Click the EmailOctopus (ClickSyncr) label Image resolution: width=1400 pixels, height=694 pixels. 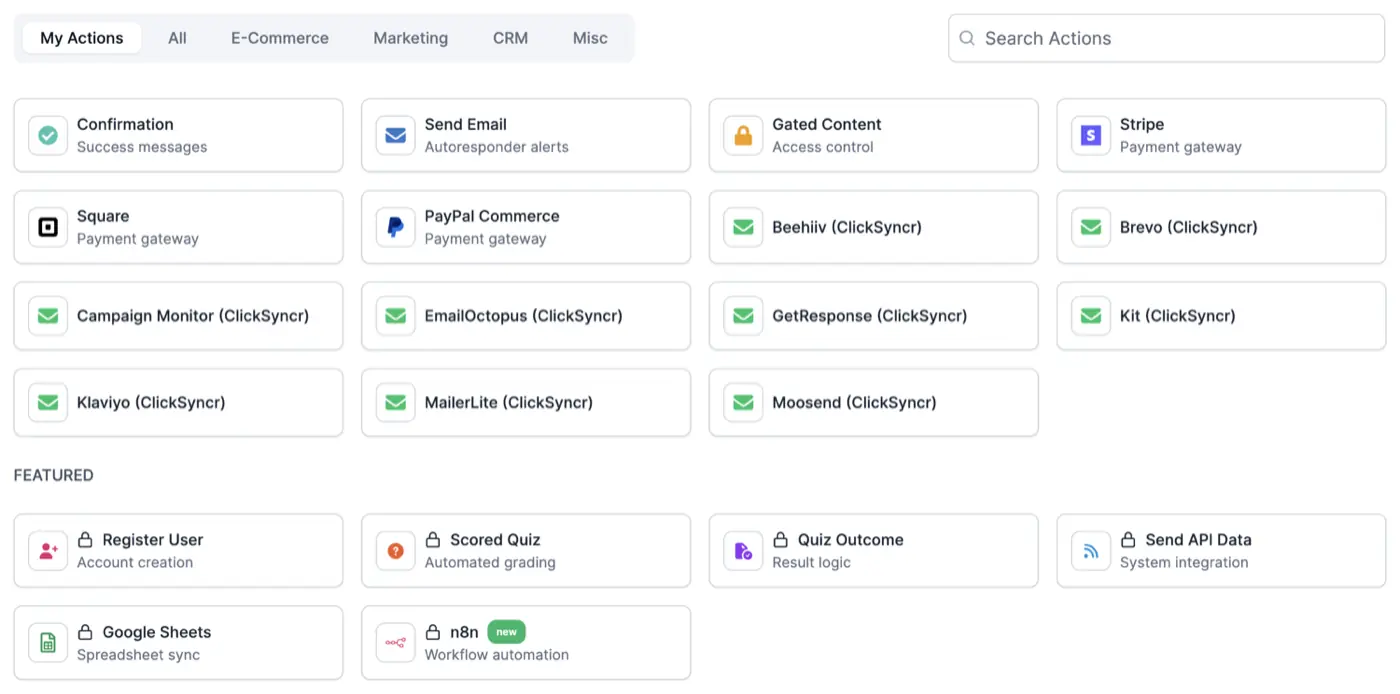tap(524, 316)
